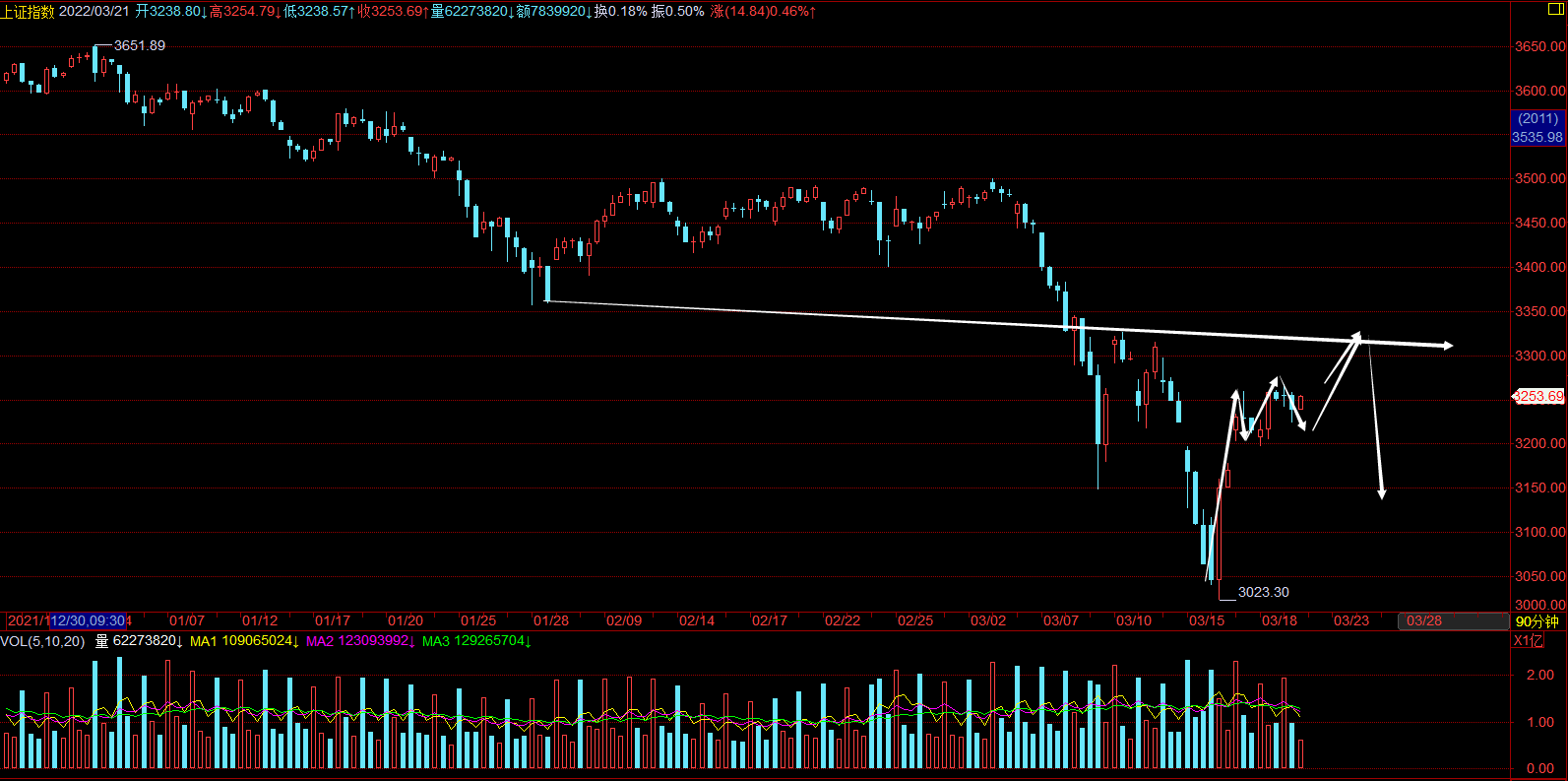
Task: Click the gain value 涨(14.84)0.46%
Action: pos(763,12)
